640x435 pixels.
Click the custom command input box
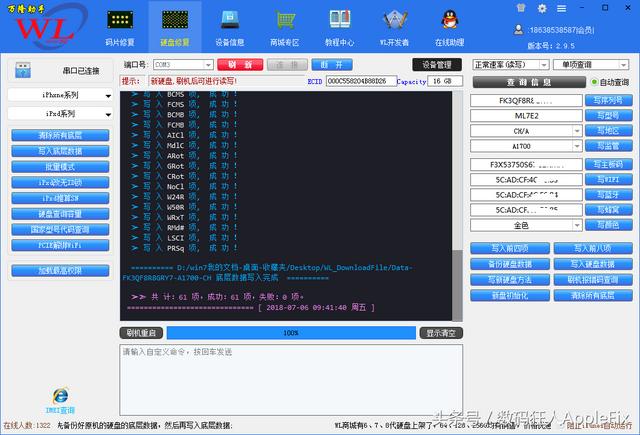291,380
